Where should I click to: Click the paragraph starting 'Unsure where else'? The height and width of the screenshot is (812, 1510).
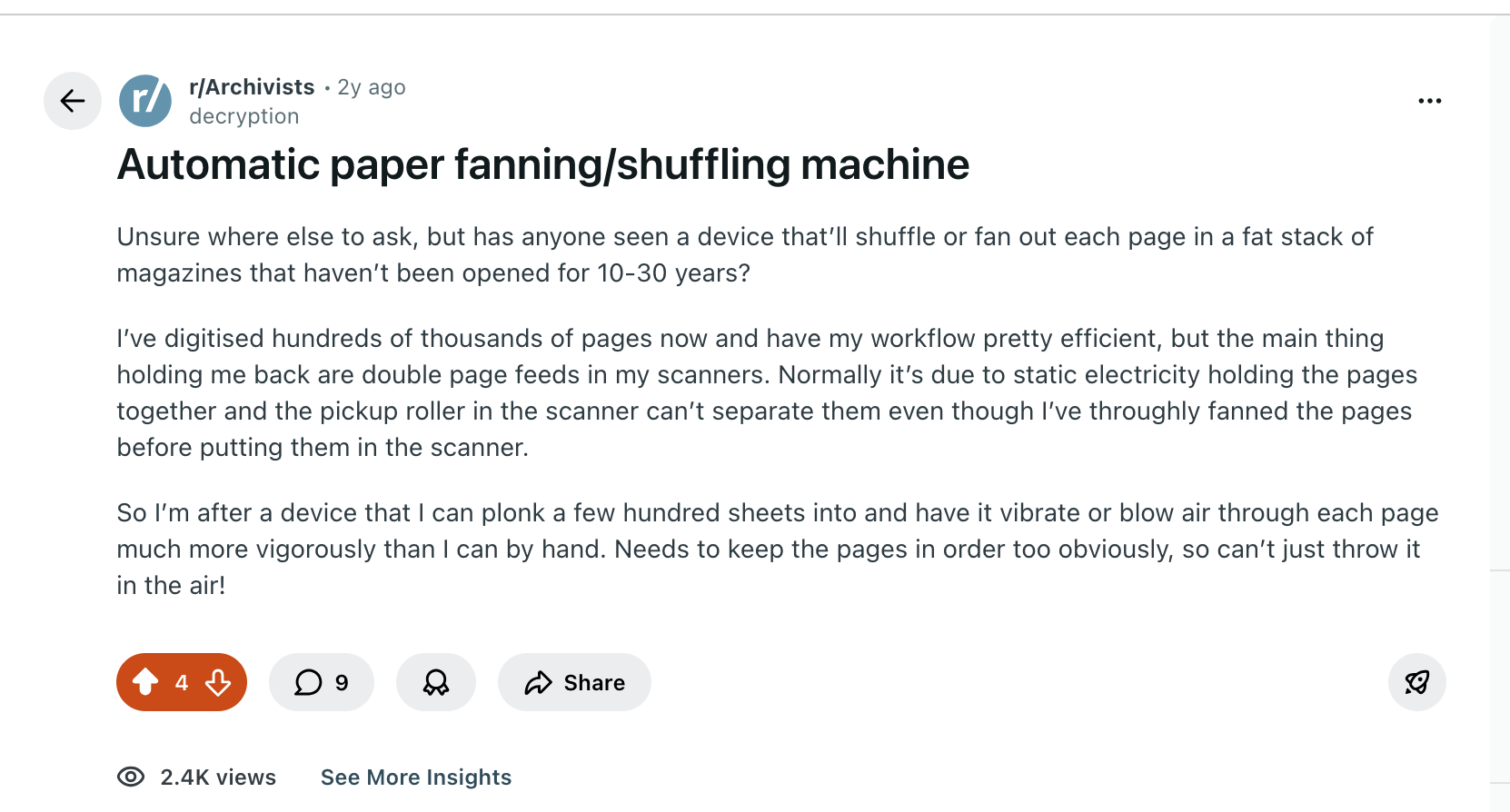coord(745,254)
